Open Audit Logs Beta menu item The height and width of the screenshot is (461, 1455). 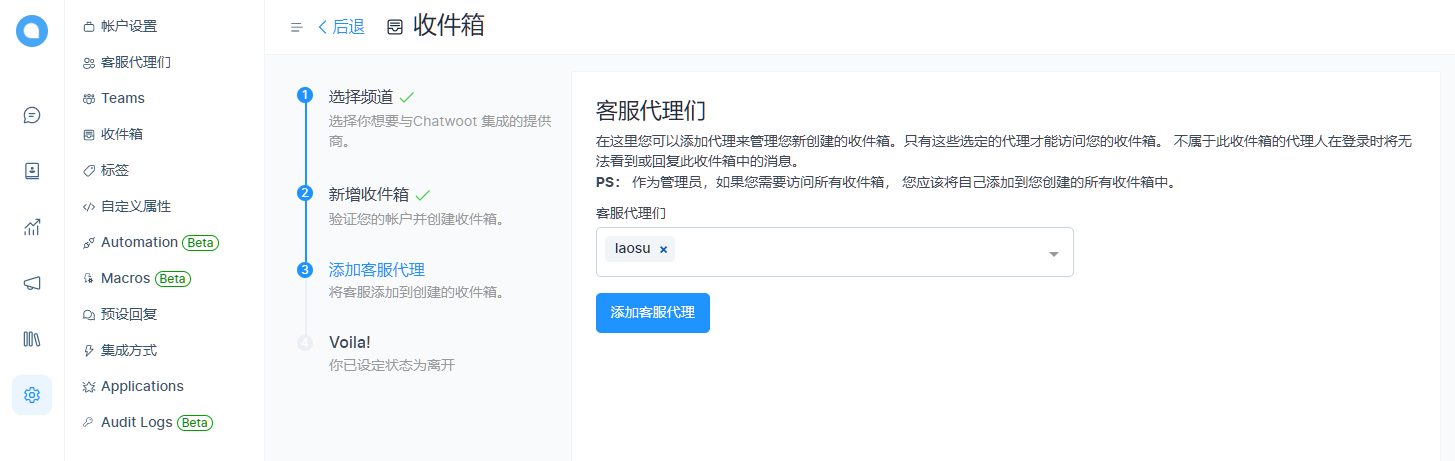coord(137,422)
